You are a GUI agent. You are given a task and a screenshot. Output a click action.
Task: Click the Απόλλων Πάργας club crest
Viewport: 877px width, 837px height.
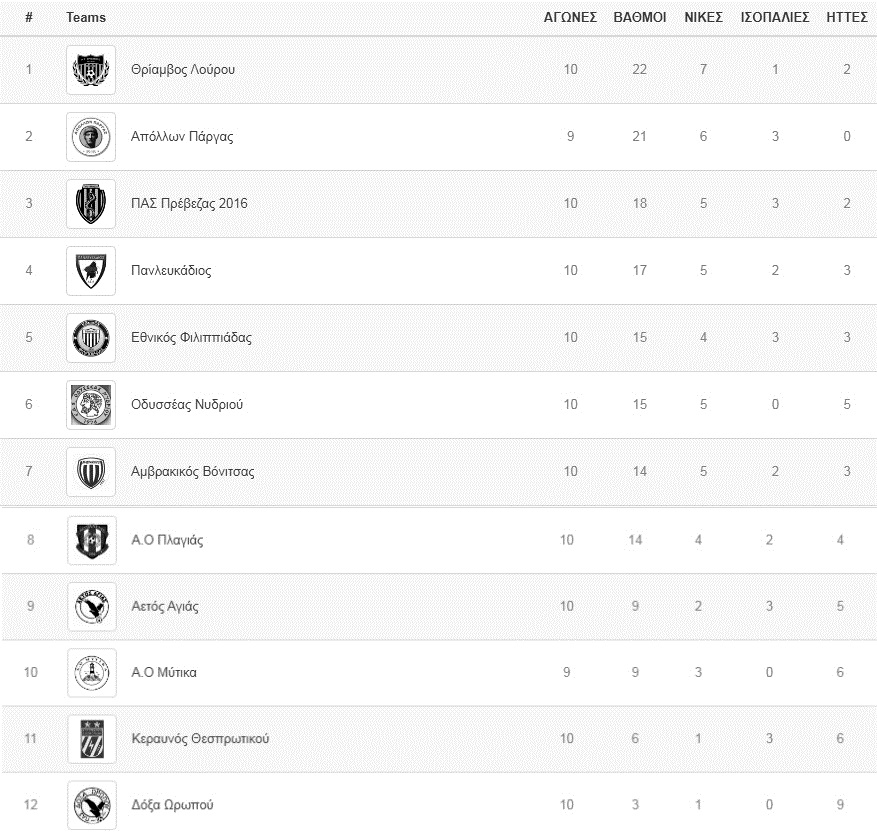coord(91,137)
